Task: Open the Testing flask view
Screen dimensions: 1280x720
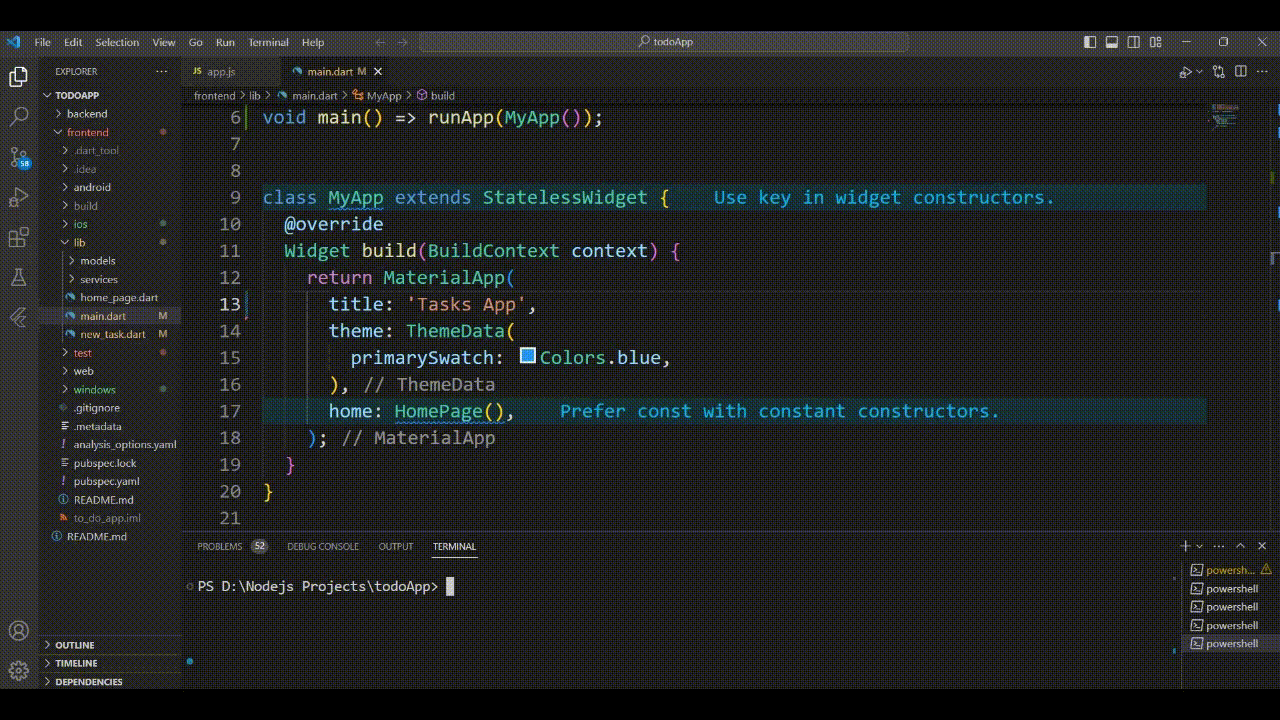Action: click(x=18, y=278)
